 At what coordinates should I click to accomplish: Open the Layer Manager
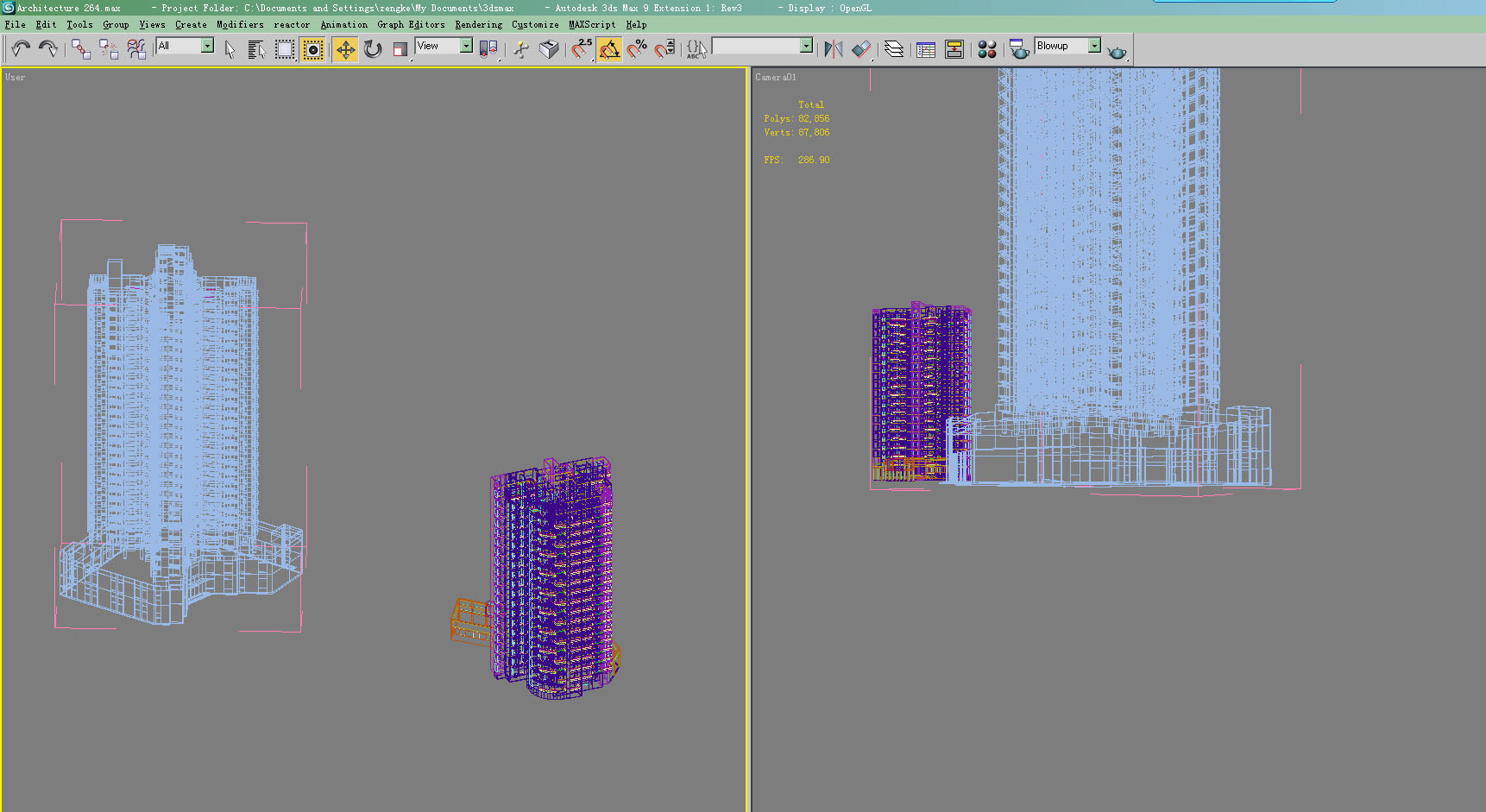coord(893,49)
